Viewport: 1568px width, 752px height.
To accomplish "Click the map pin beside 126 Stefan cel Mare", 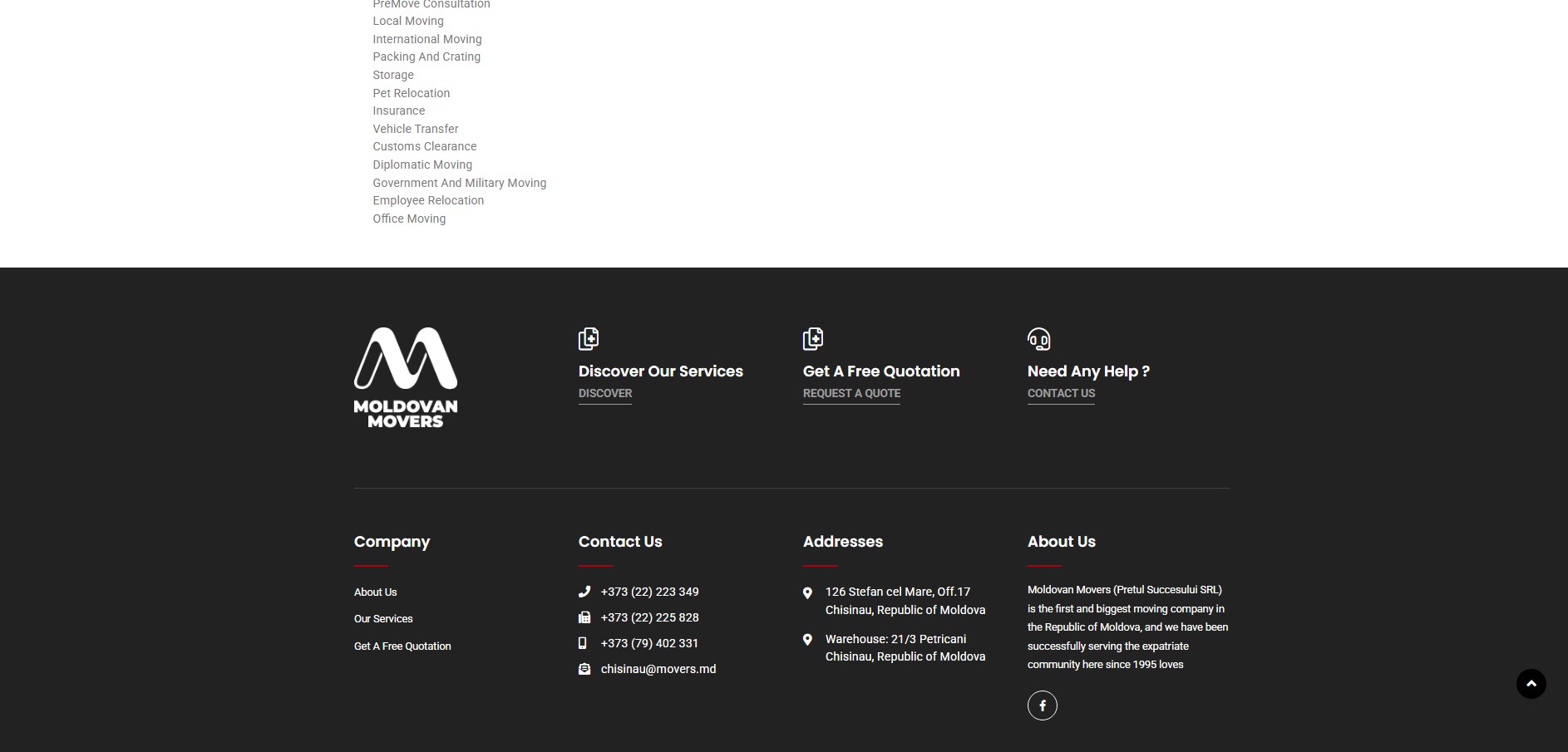I will pyautogui.click(x=807, y=592).
